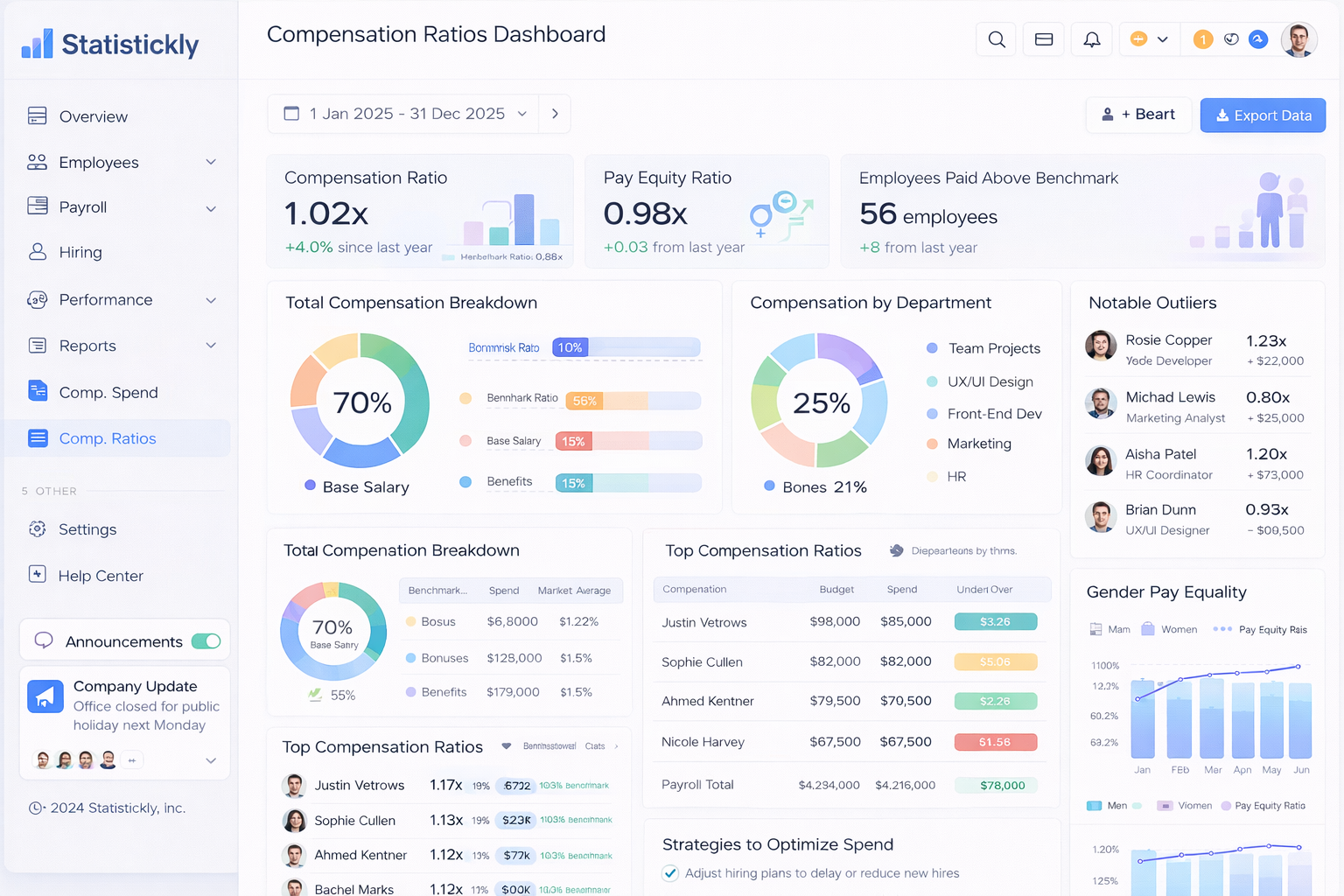The width and height of the screenshot is (1344, 896).
Task: Click the green $3.26 bar for Justin Vetrows
Action: click(995, 621)
